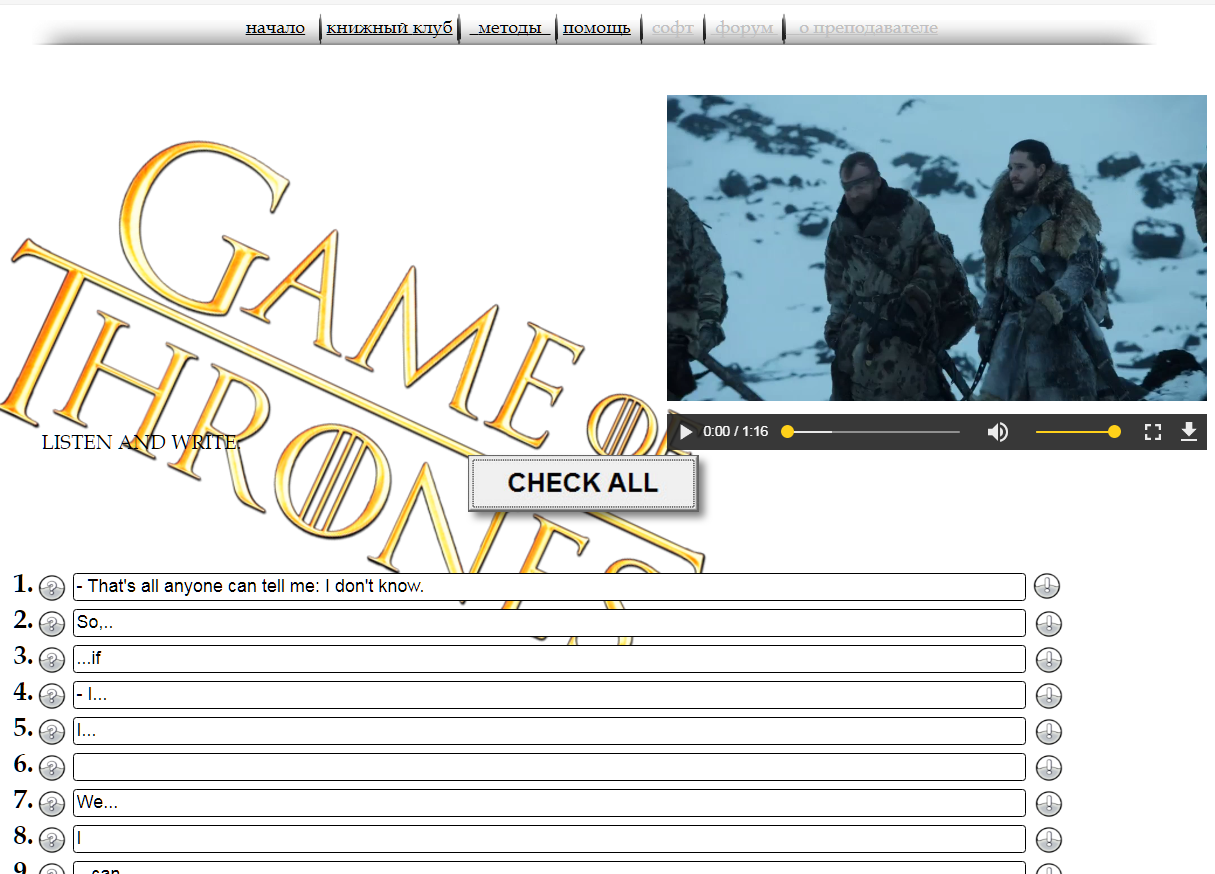Mute the video sound

click(x=998, y=432)
